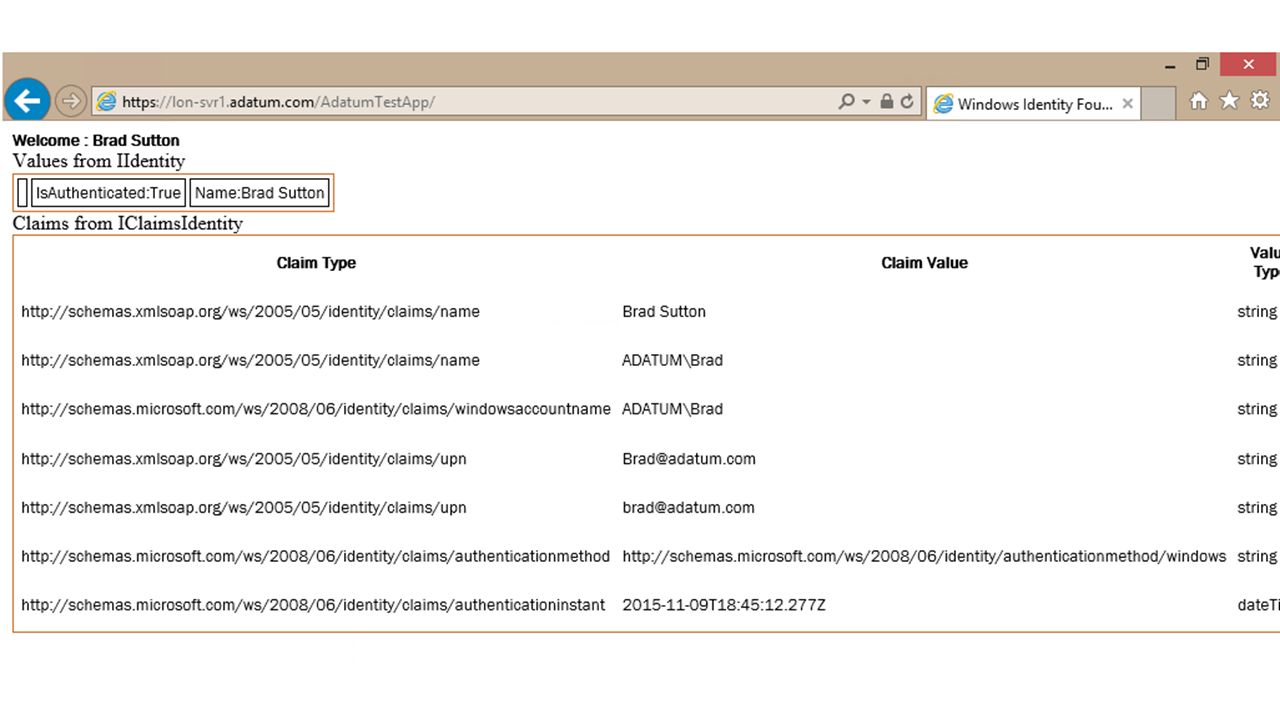The width and height of the screenshot is (1280, 720).
Task: Open the Home icon
Action: (1198, 101)
